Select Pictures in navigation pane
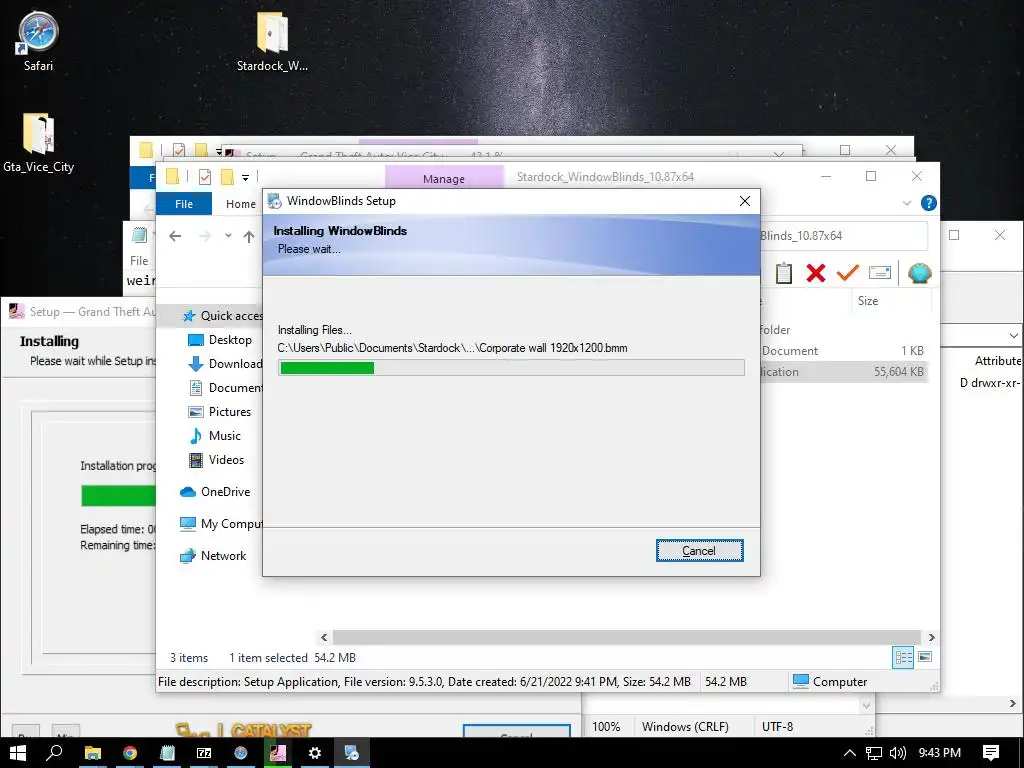The width and height of the screenshot is (1024, 768). (220, 412)
